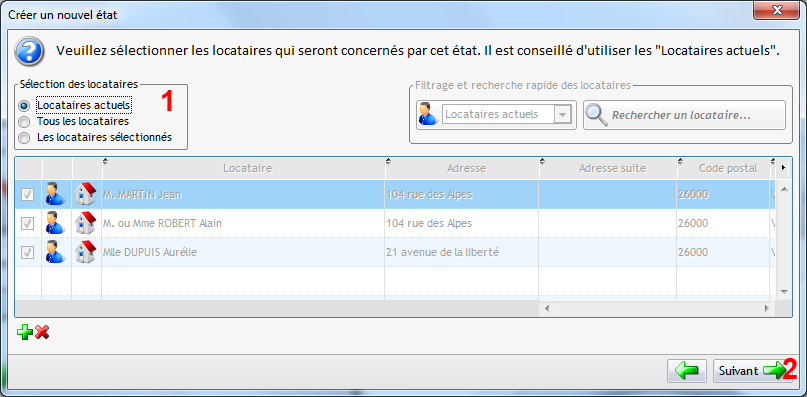This screenshot has height=397, width=807.
Task: Open the Locataires actuels filter dropdown
Action: 563,114
